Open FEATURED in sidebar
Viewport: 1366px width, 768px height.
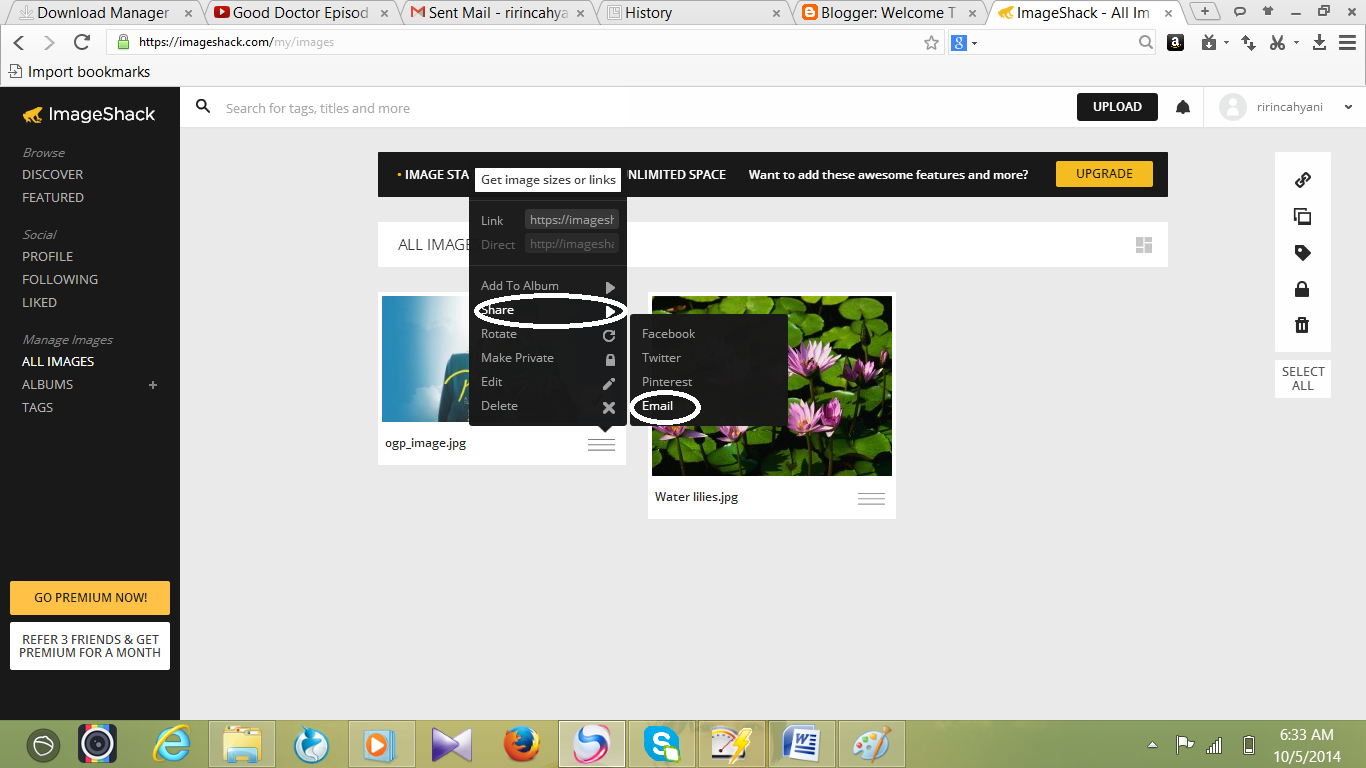[53, 197]
